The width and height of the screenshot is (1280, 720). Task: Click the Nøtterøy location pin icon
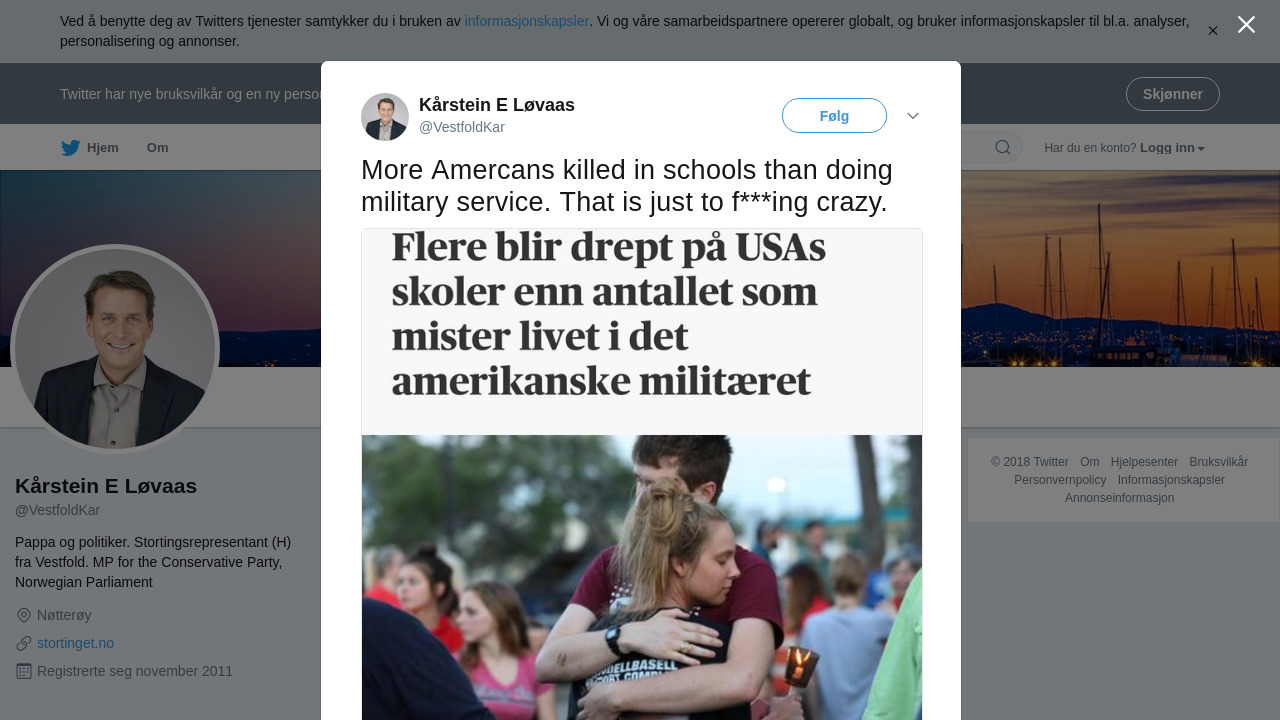click(24, 615)
